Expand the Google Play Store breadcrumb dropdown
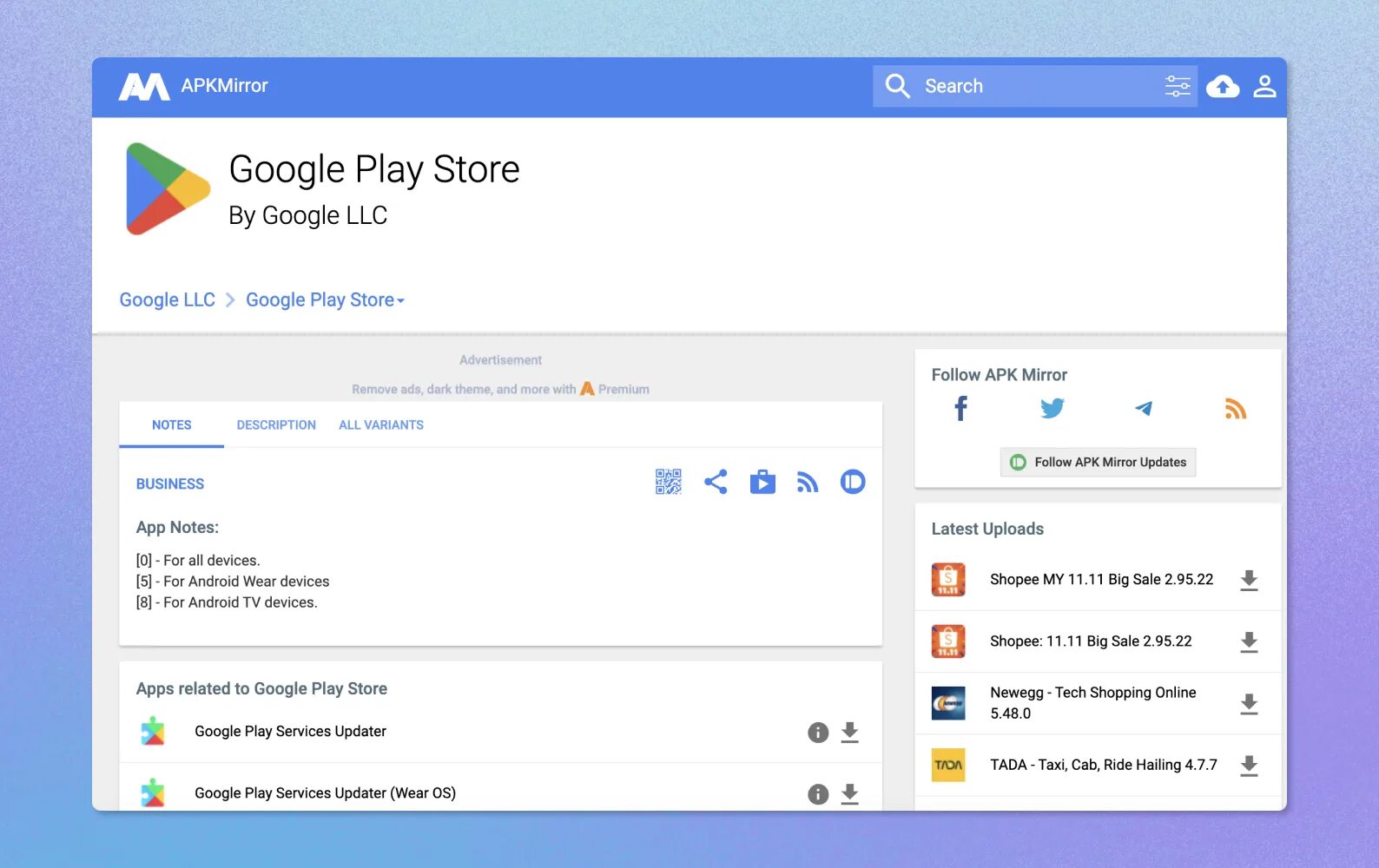 point(325,299)
